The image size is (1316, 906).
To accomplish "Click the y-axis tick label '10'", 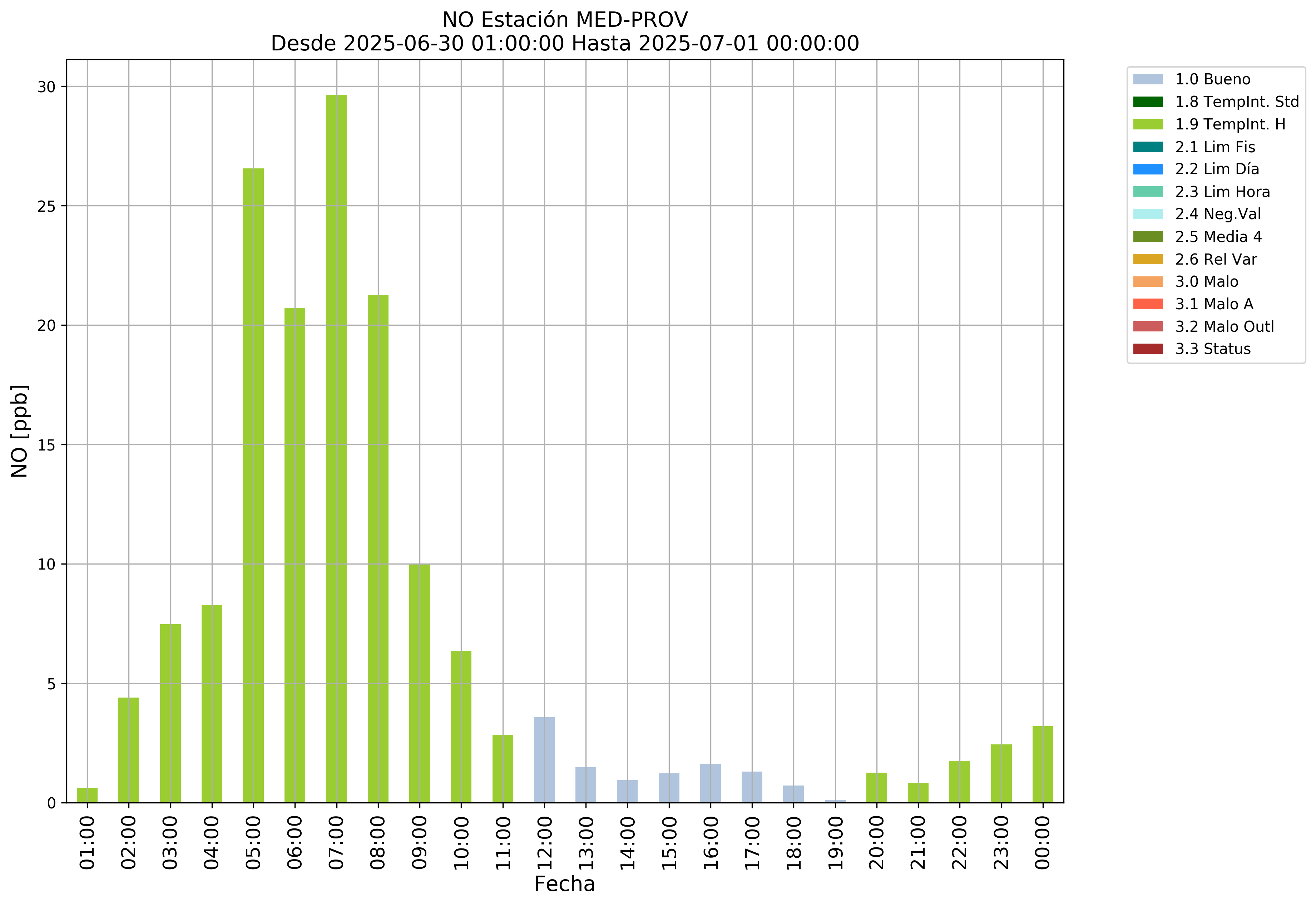I will (47, 565).
